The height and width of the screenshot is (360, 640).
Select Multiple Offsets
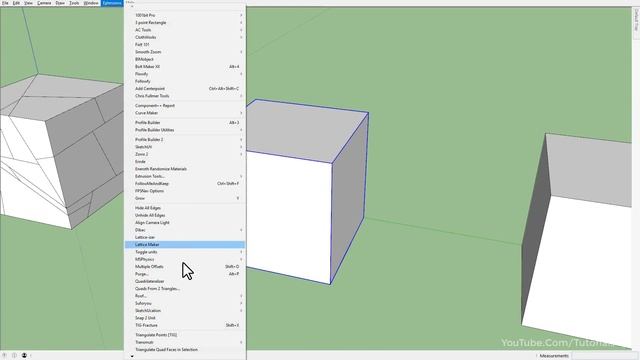[x=184, y=267]
